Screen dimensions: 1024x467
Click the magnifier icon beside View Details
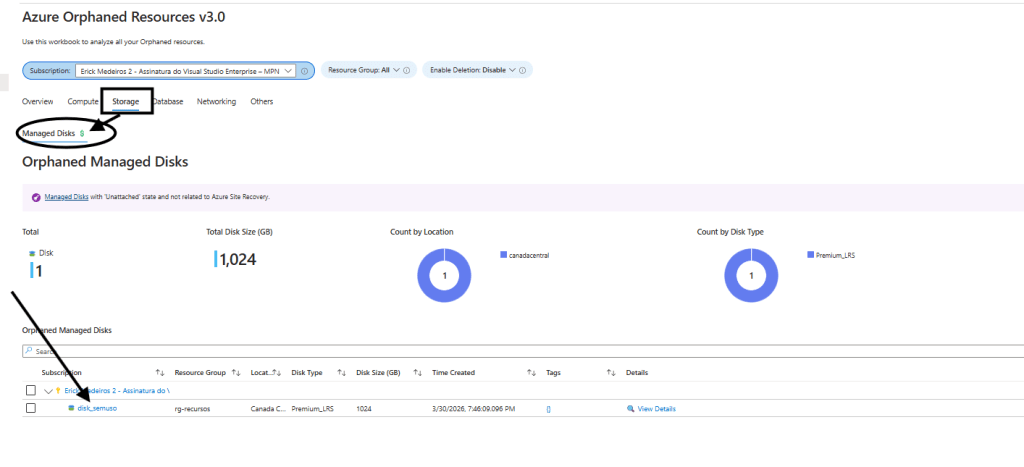(x=630, y=408)
